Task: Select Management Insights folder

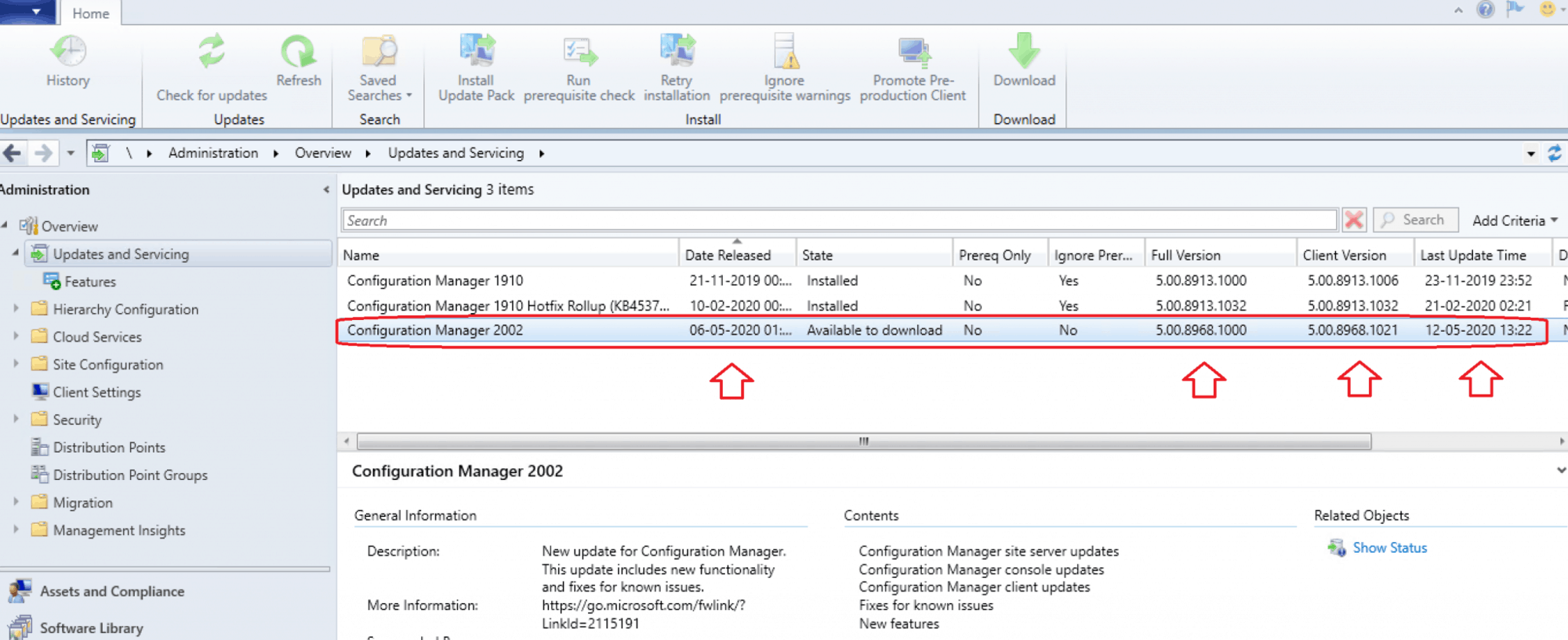Action: click(119, 531)
